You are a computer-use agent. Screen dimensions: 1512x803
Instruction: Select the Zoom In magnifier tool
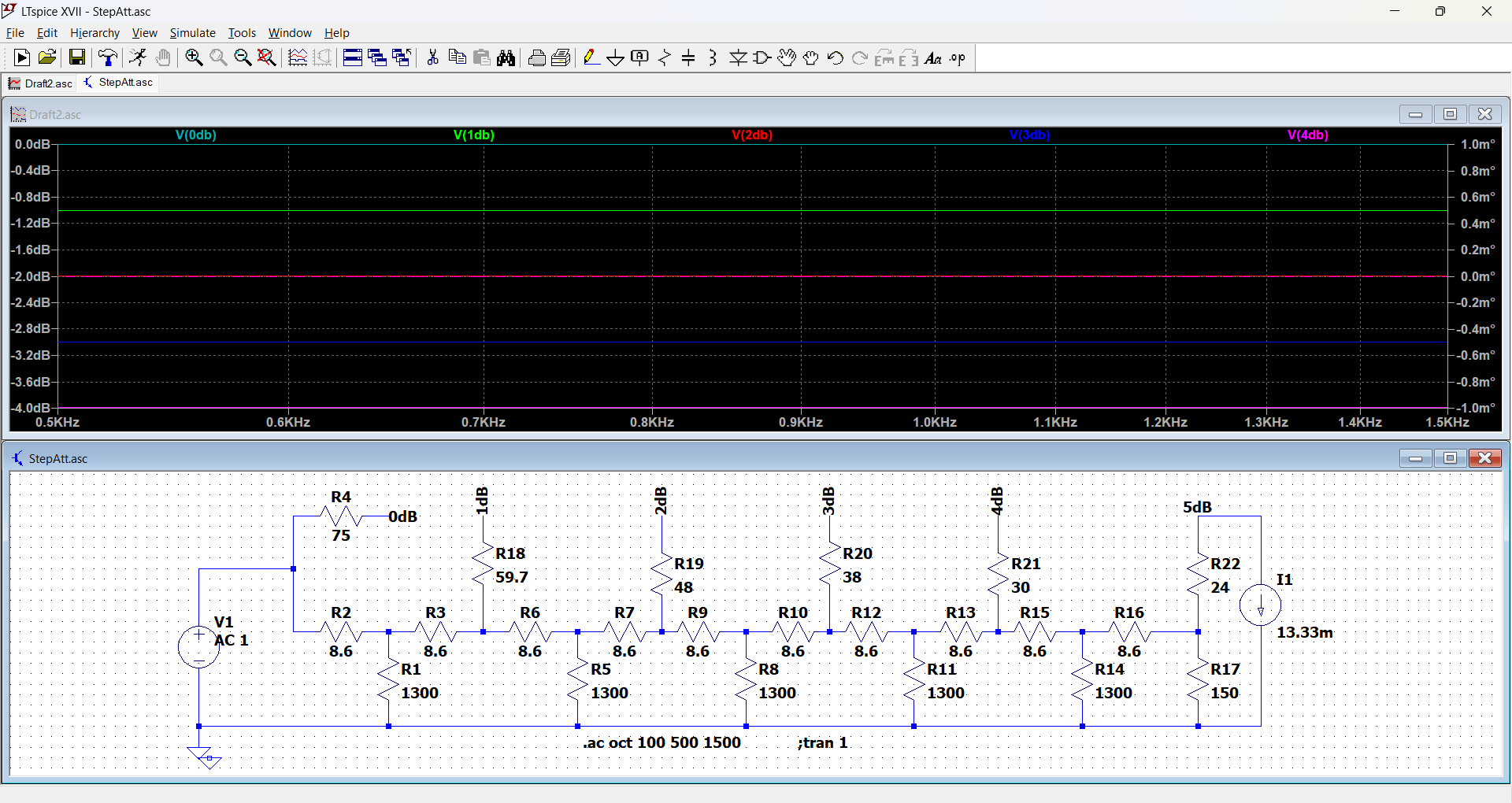tap(194, 57)
